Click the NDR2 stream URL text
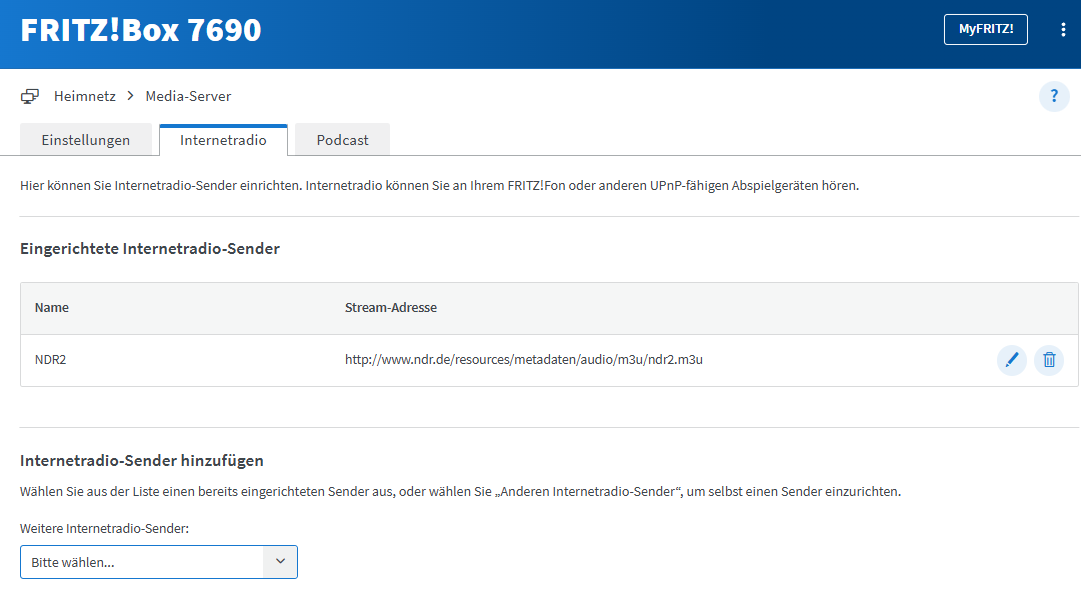Screen dimensions: 1081x596 [x=523, y=360]
